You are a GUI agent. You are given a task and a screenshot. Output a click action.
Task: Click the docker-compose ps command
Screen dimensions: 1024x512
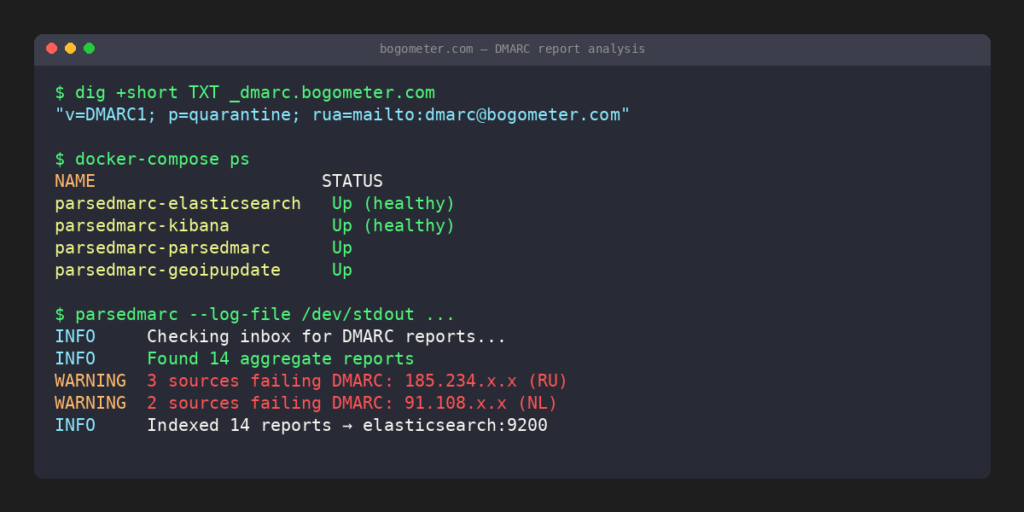(152, 159)
